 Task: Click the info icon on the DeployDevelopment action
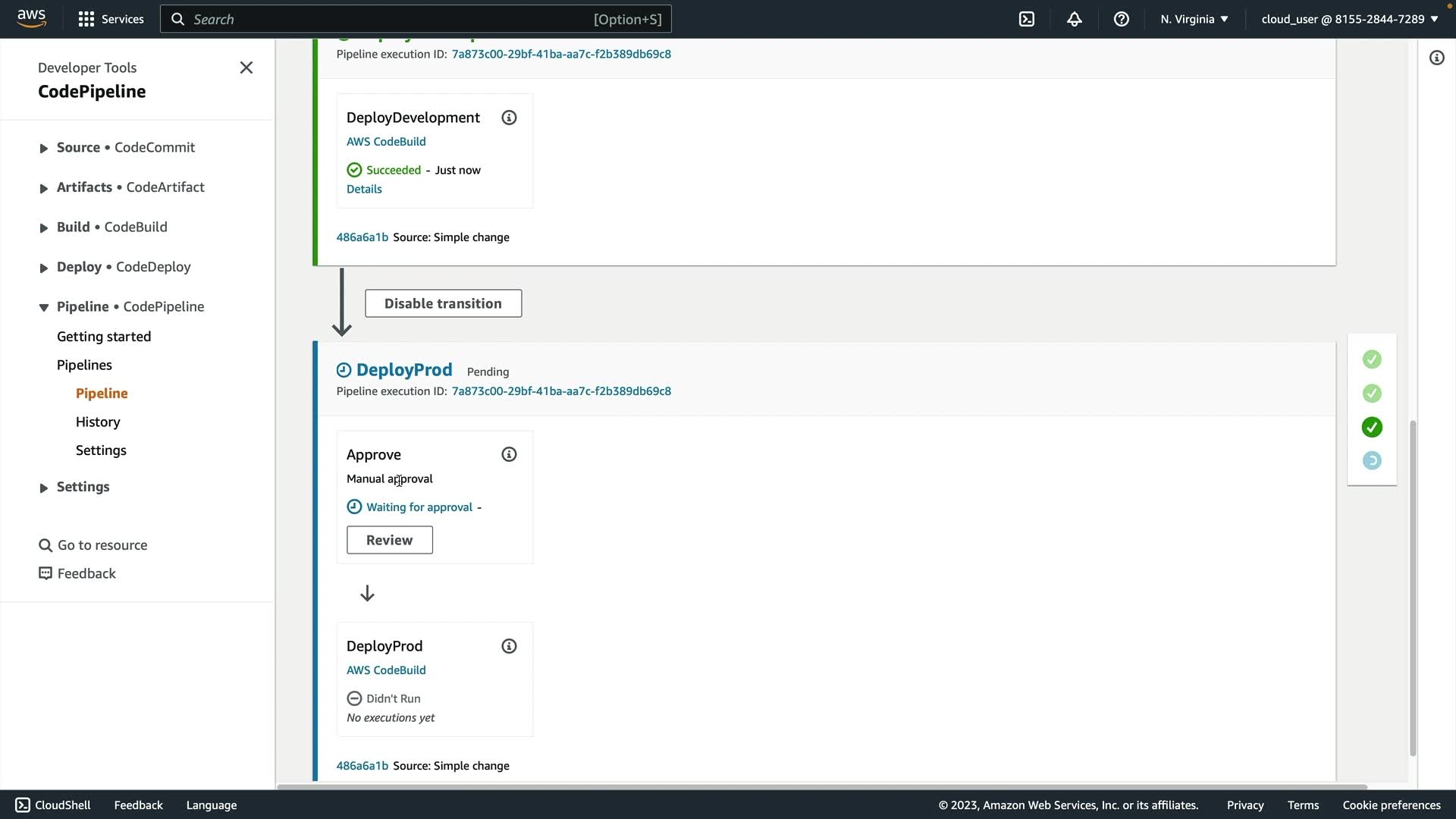(509, 118)
